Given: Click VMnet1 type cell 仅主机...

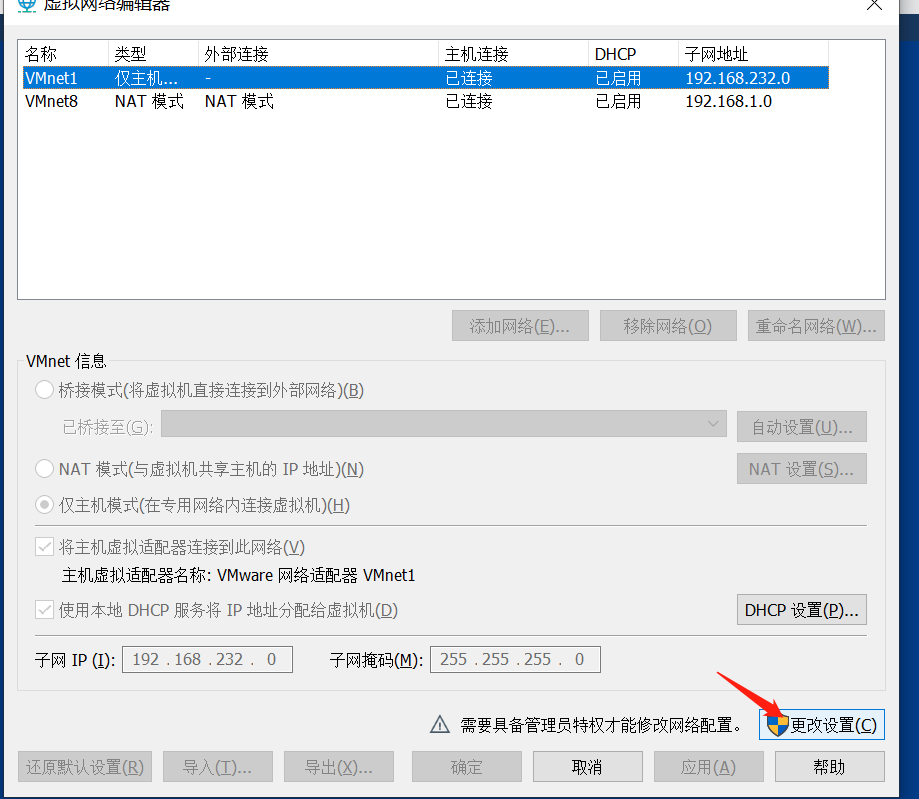Looking at the screenshot, I should 146,78.
